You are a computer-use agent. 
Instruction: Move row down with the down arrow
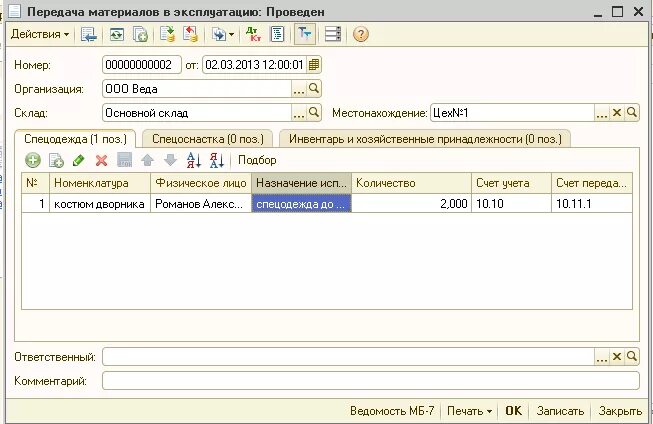(x=170, y=160)
